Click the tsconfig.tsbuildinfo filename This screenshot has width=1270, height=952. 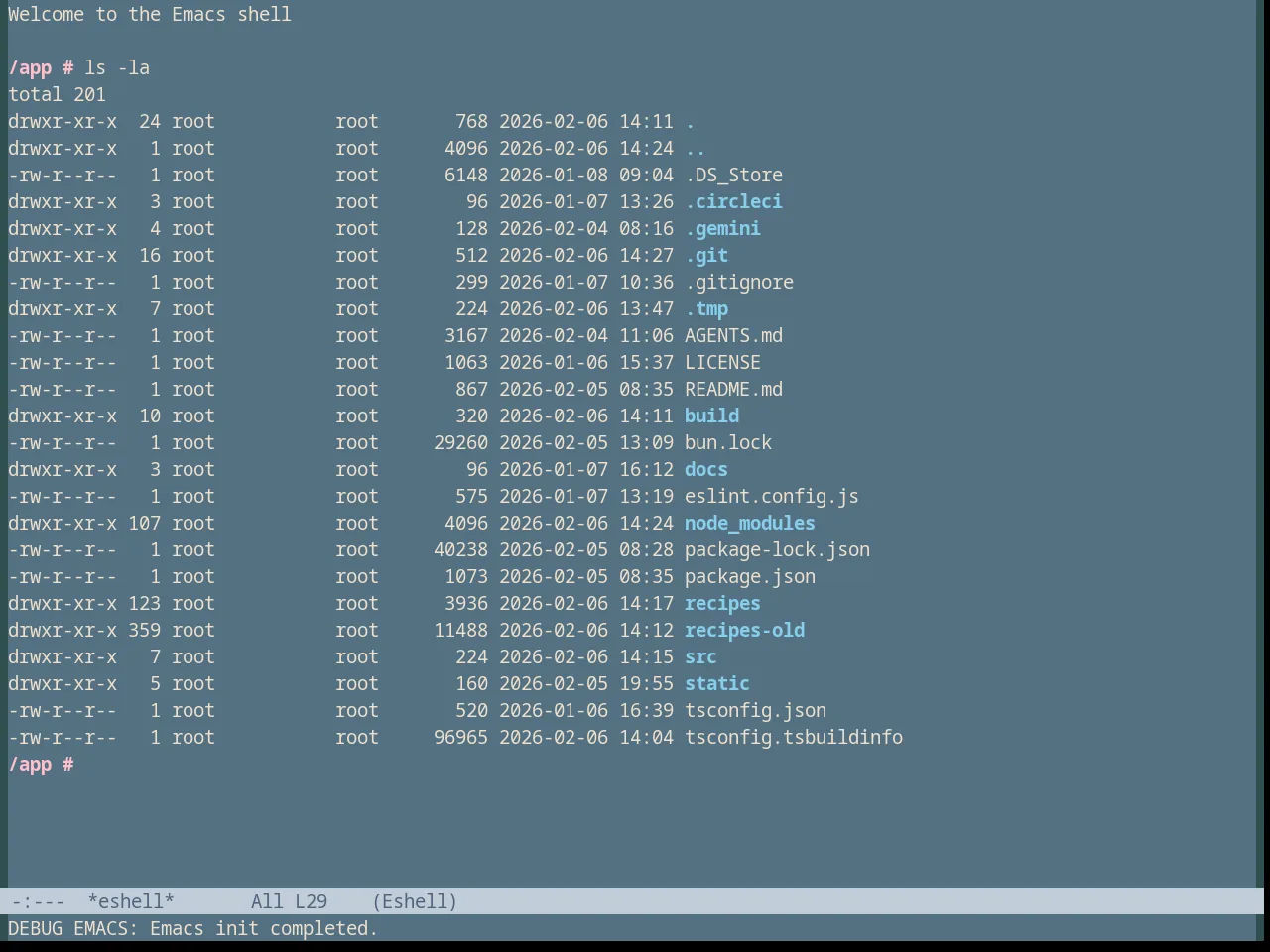[794, 737]
